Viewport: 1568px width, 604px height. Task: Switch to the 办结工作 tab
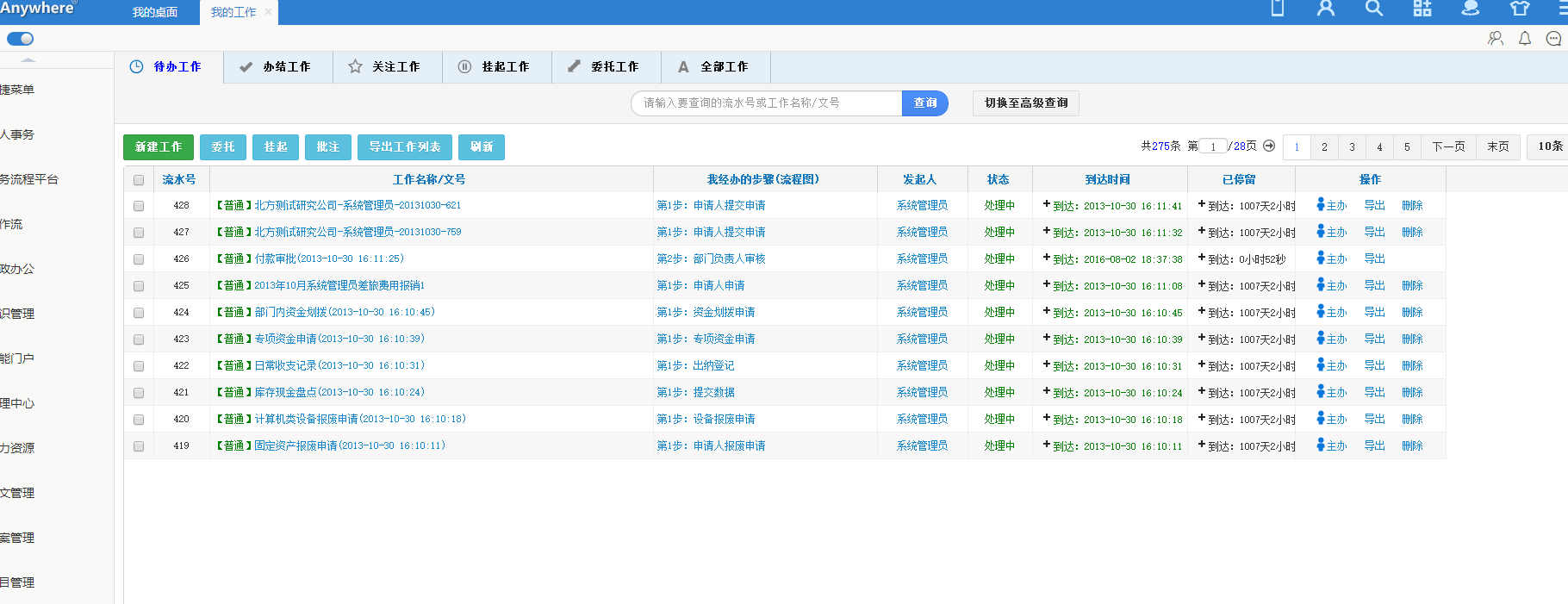[277, 67]
